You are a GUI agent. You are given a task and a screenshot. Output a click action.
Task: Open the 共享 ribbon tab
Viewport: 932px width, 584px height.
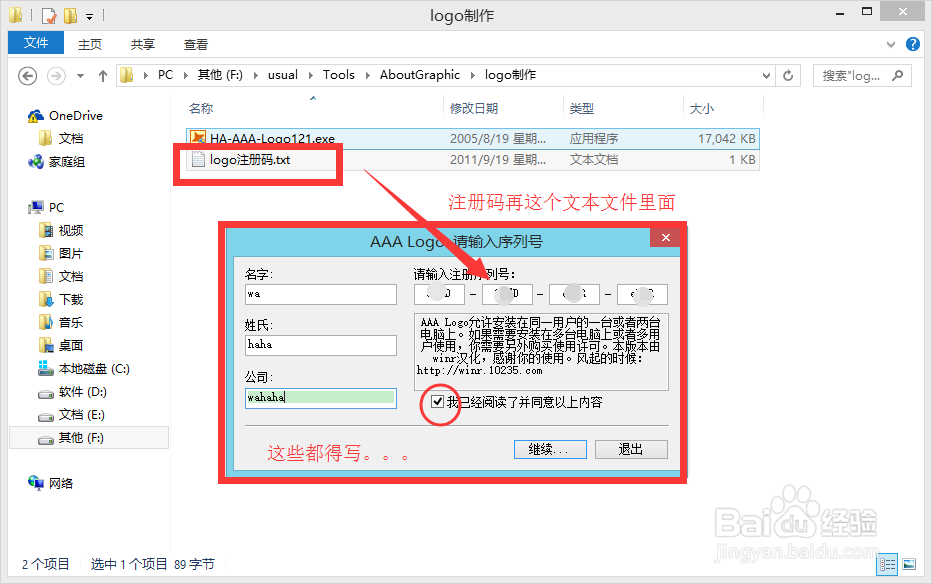(143, 45)
